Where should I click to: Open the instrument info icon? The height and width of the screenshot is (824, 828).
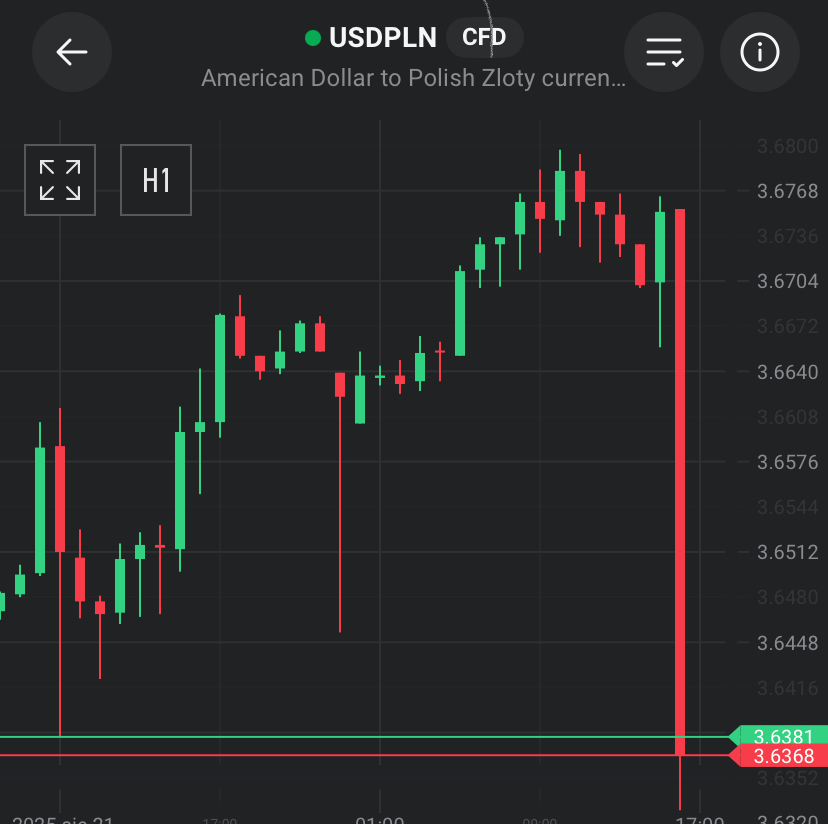tap(759, 52)
